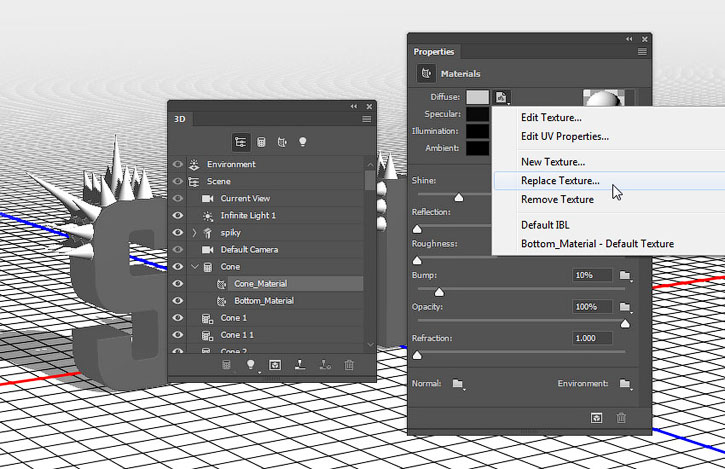Image resolution: width=725 pixels, height=469 pixels.
Task: Click the trash icon in Properties panel
Action: (x=621, y=418)
